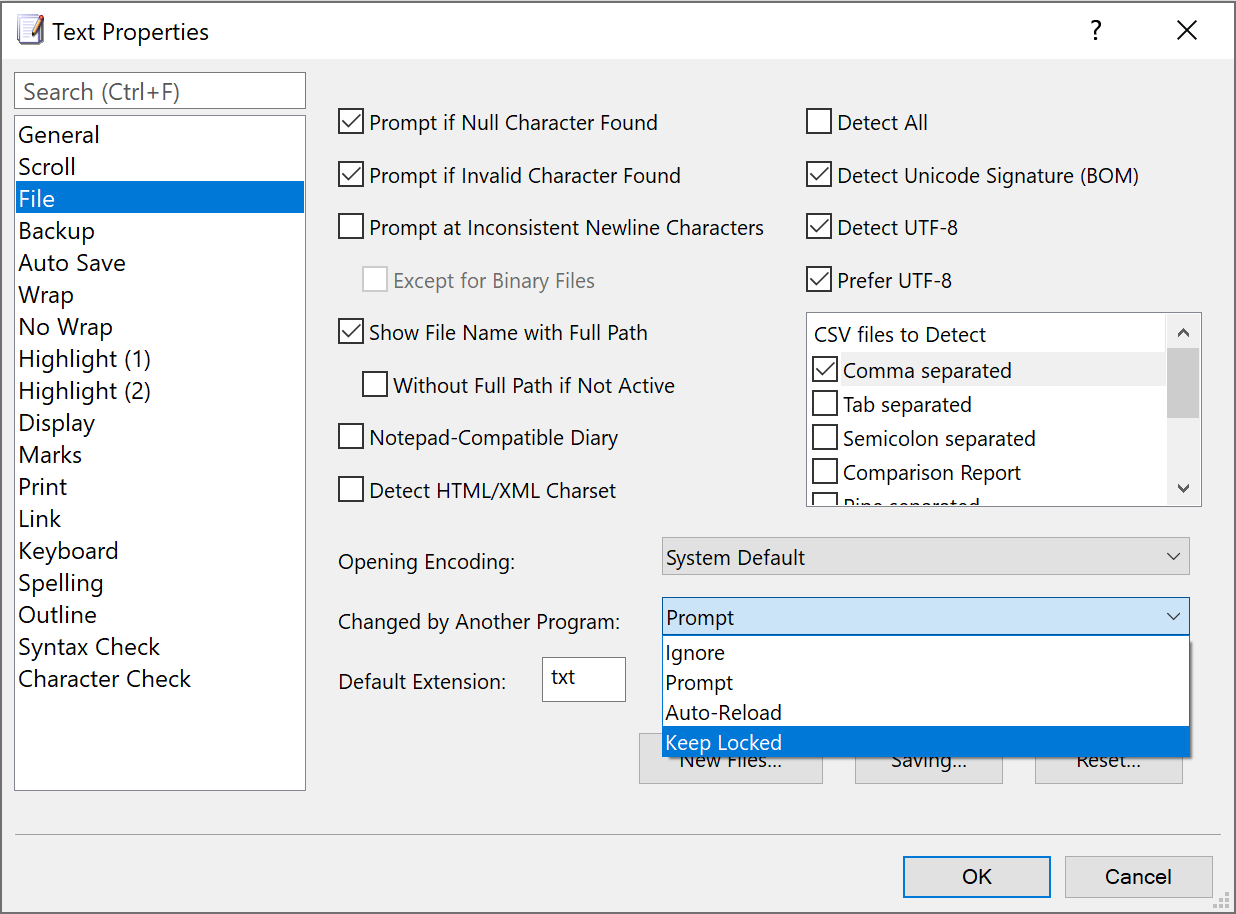Select Character Check category
Screen dimensions: 1236x914
click(160, 679)
